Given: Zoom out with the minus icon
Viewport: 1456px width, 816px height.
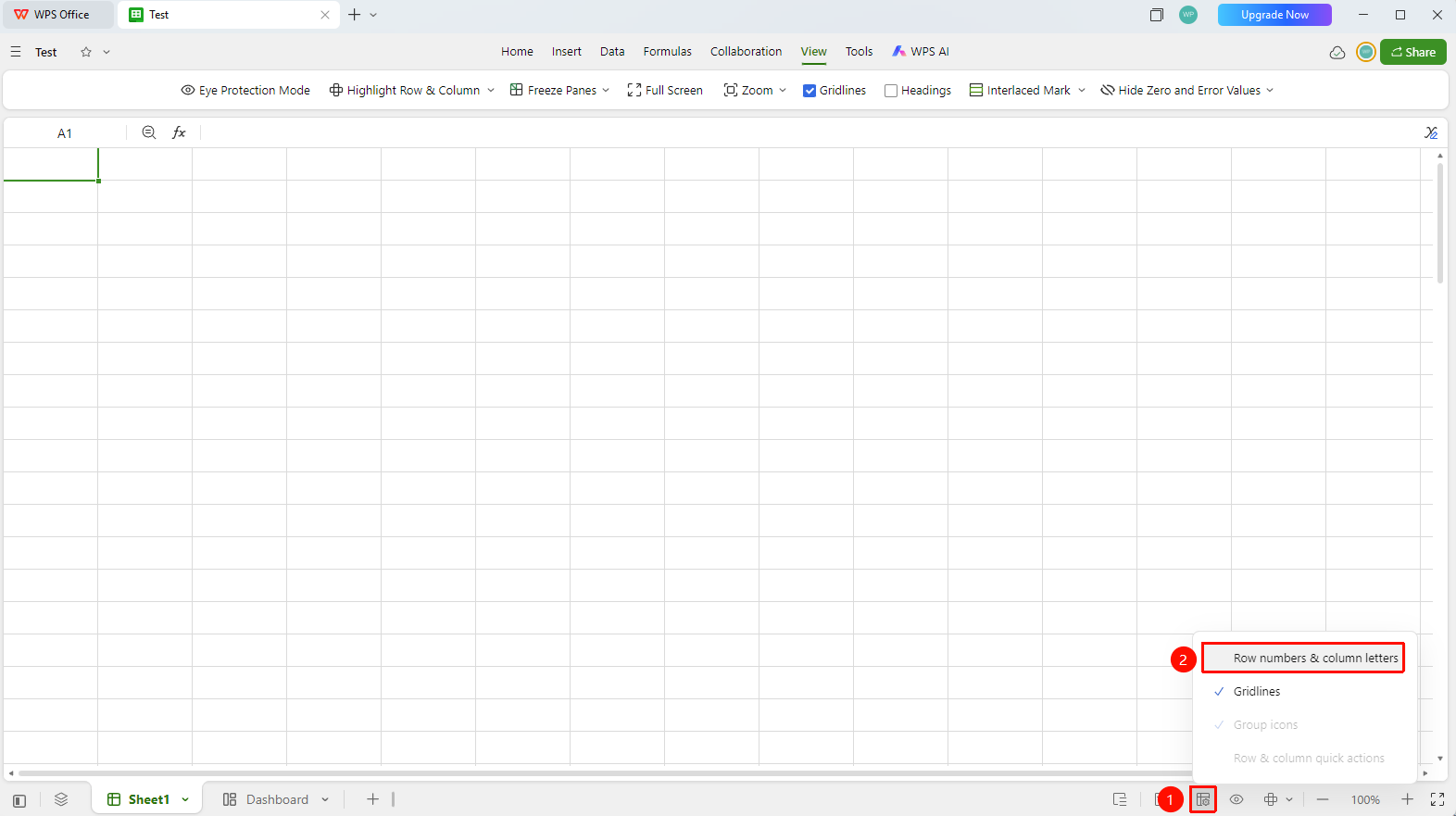Looking at the screenshot, I should coord(1323,799).
